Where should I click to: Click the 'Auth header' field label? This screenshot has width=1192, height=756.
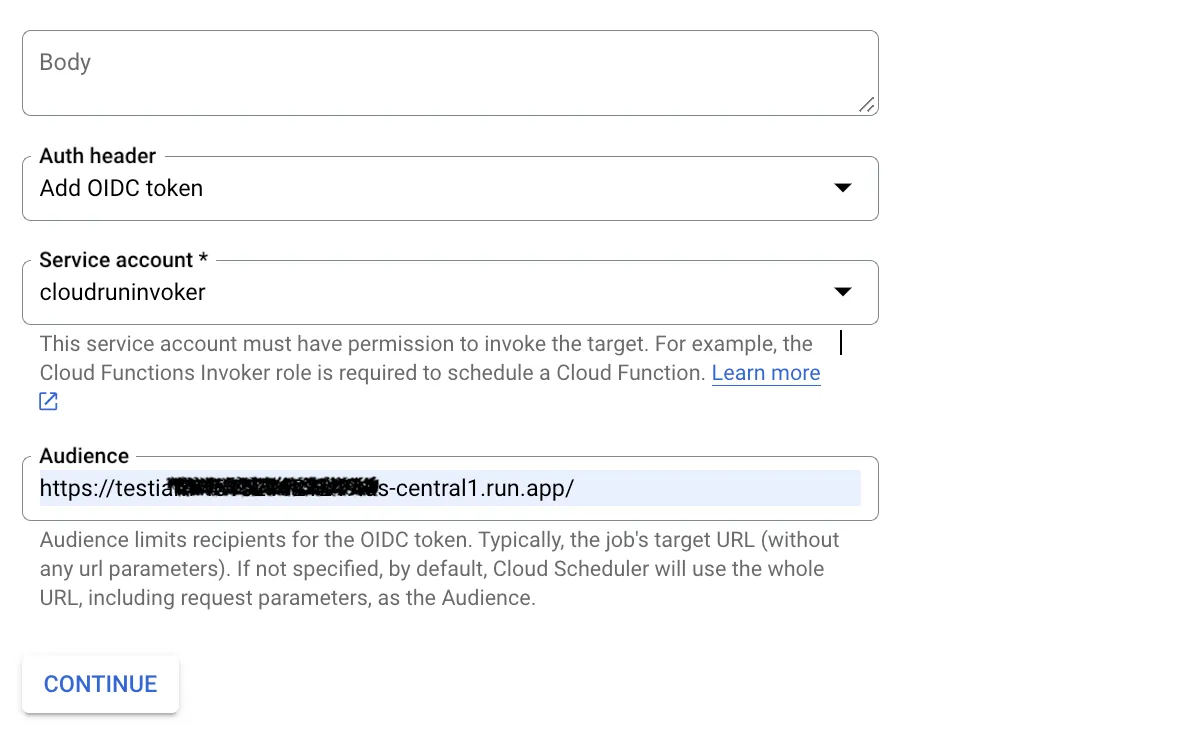[x=97, y=156]
